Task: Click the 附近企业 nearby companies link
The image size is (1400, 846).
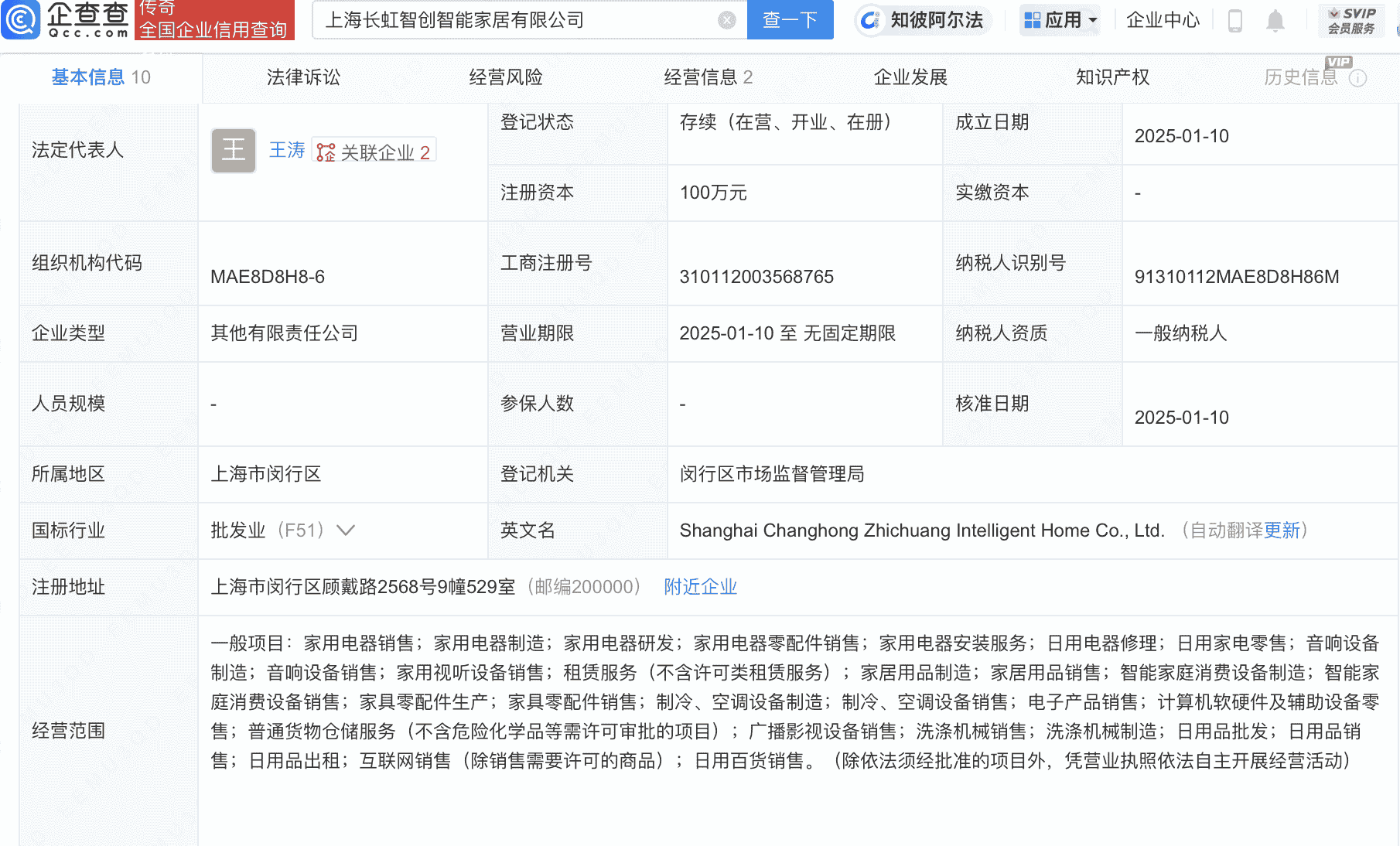Action: point(700,587)
